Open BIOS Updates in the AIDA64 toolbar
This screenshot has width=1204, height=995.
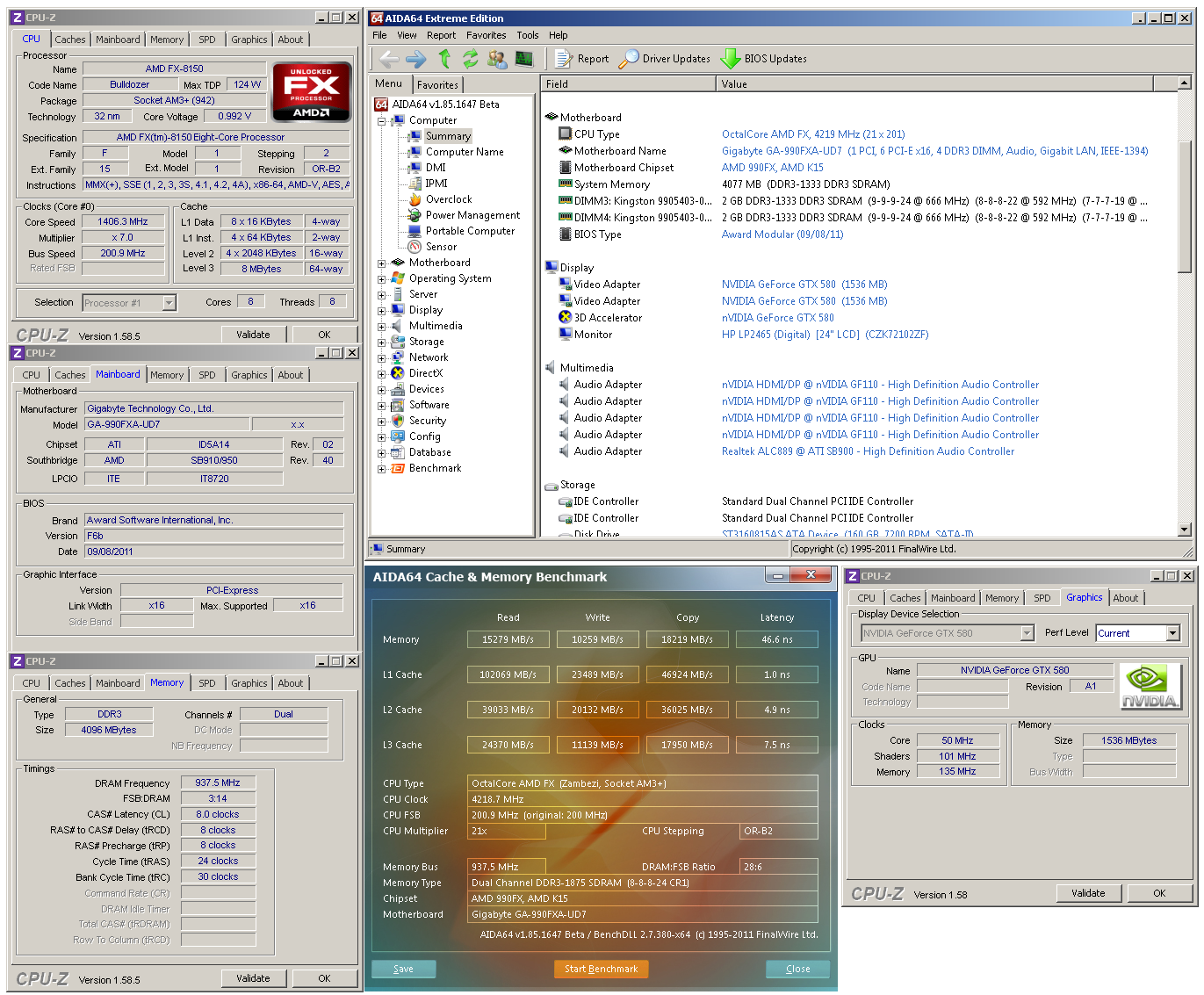(763, 59)
